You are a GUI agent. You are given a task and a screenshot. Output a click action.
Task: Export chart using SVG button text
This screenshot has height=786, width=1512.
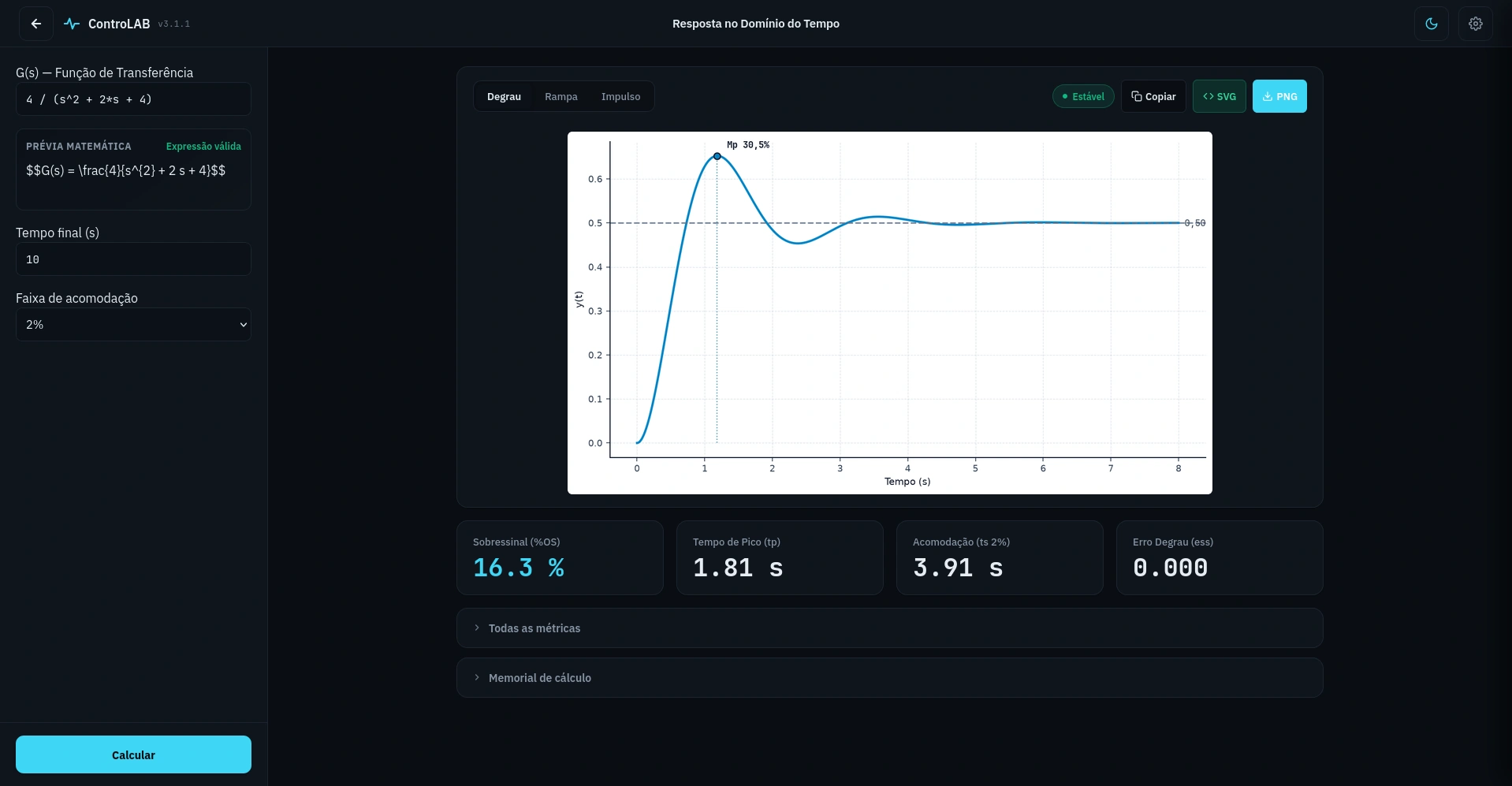tap(1227, 96)
